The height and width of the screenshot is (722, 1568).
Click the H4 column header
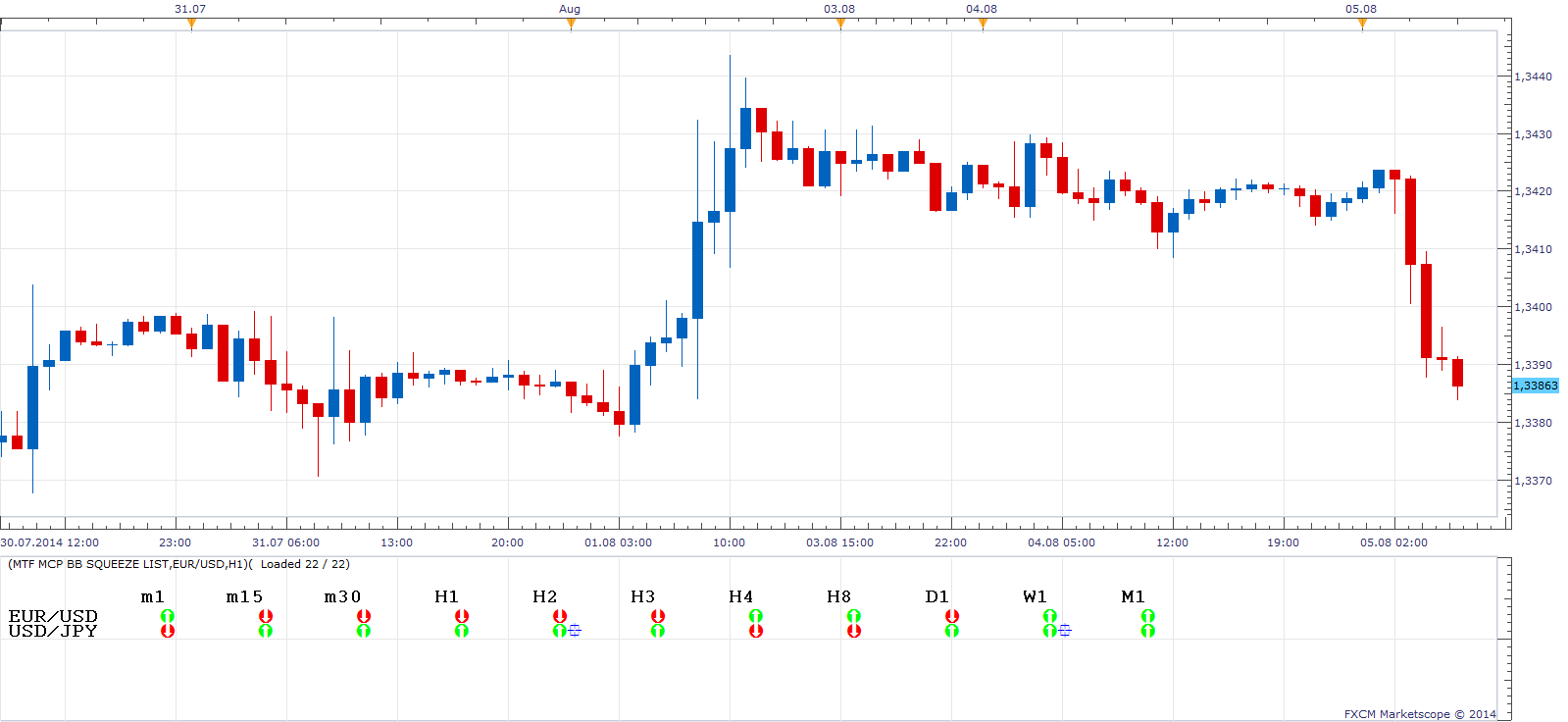[x=740, y=596]
